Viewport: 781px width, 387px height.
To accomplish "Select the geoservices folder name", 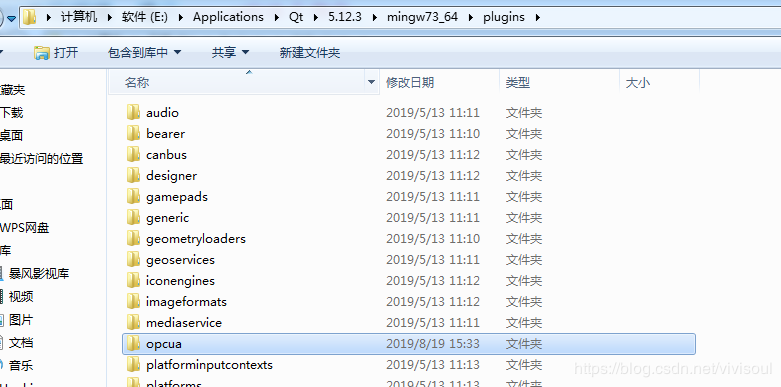I will pyautogui.click(x=180, y=260).
